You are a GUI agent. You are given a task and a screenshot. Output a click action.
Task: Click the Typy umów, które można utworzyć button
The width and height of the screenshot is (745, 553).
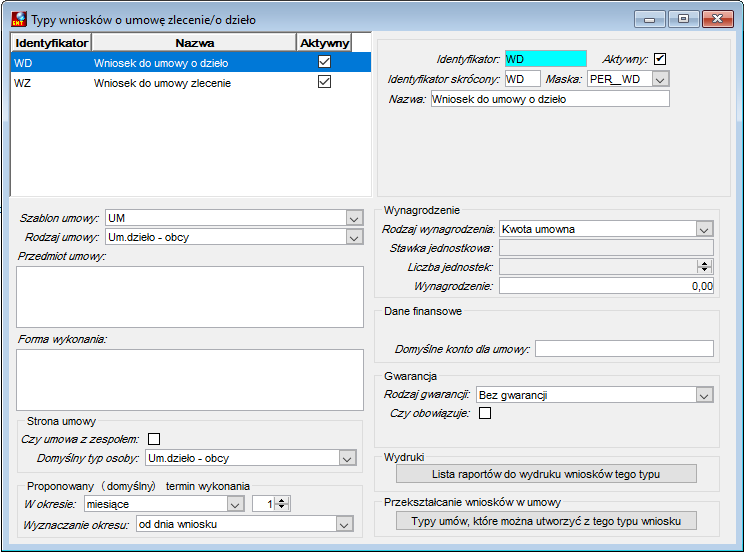click(x=546, y=521)
